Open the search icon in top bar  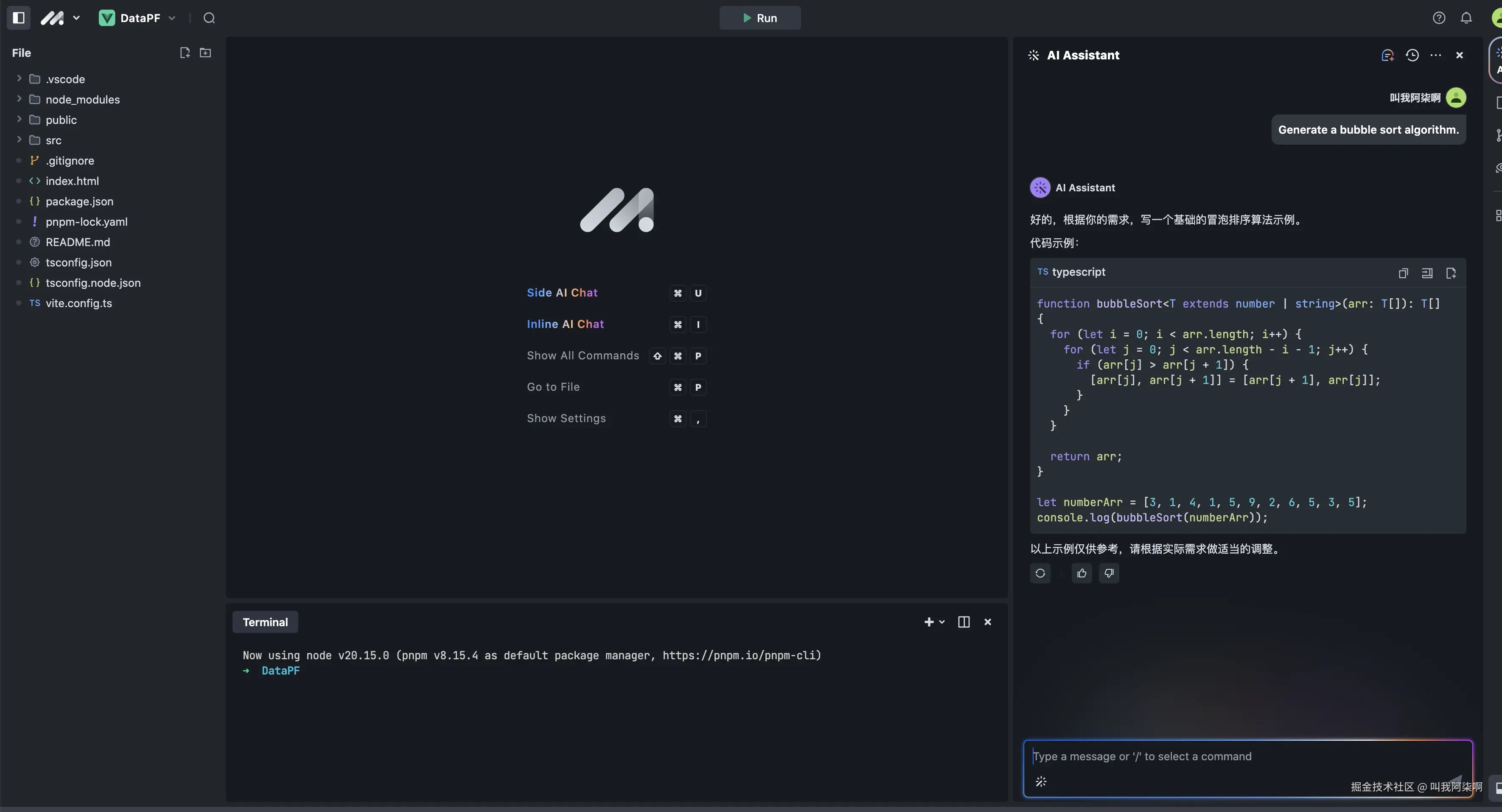(x=209, y=18)
